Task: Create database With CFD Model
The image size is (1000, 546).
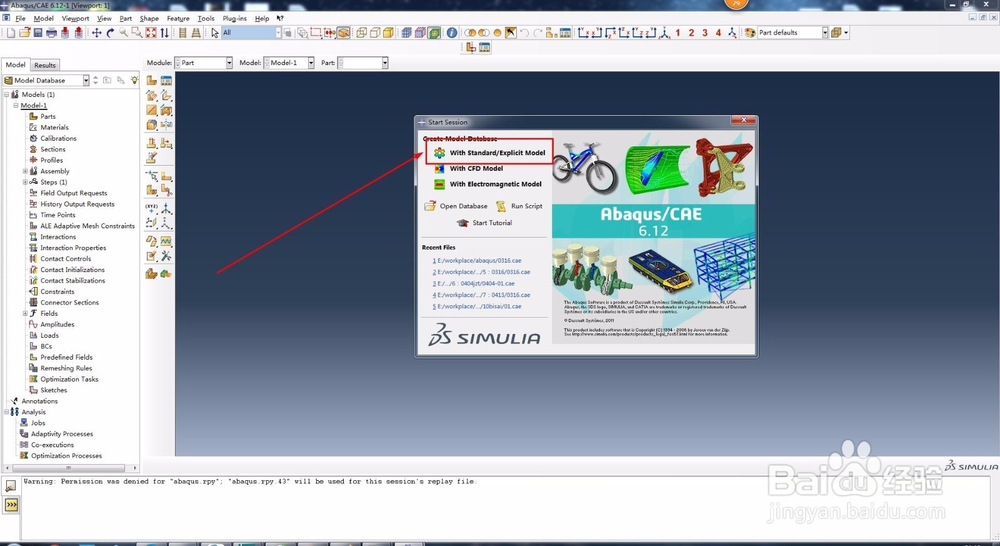Action: click(x=469, y=168)
